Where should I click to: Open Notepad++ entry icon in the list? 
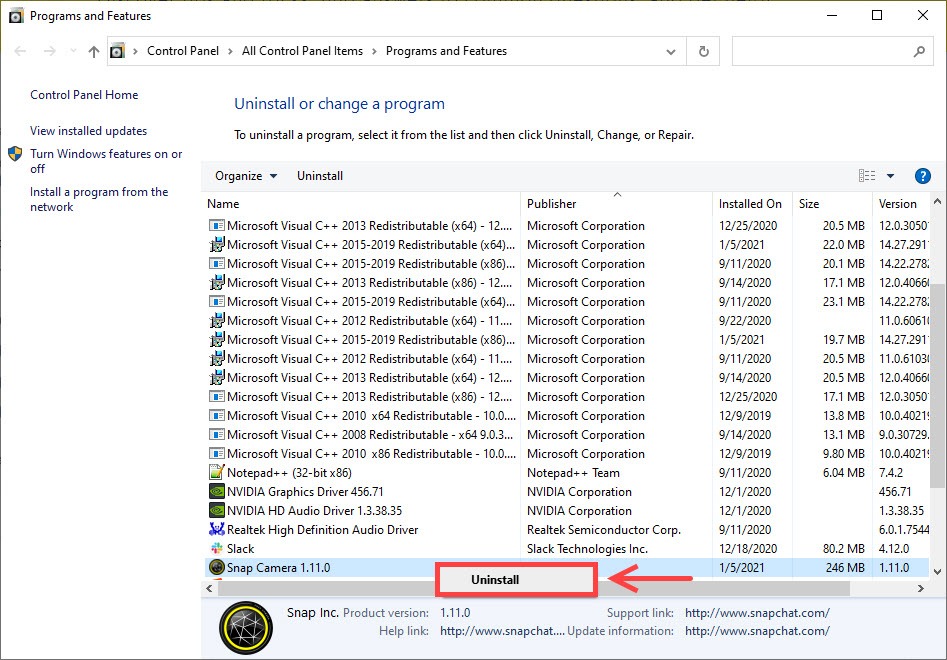click(x=216, y=472)
